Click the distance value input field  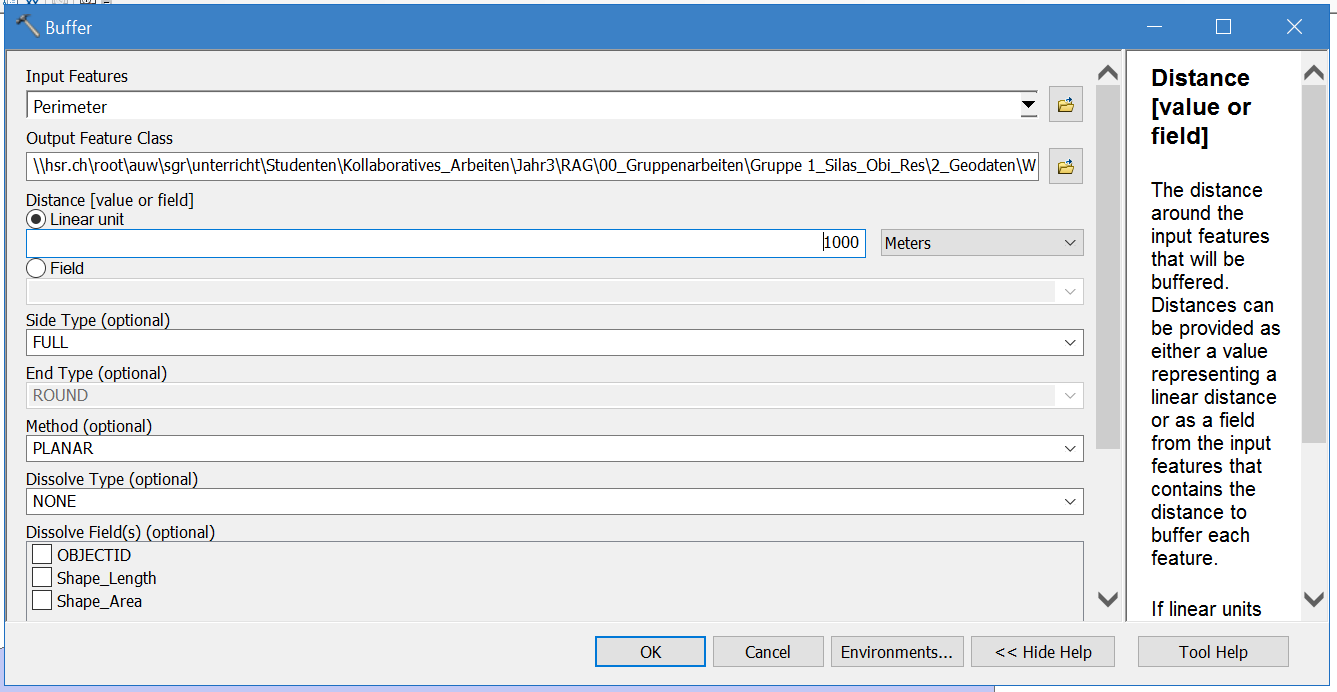coord(445,243)
